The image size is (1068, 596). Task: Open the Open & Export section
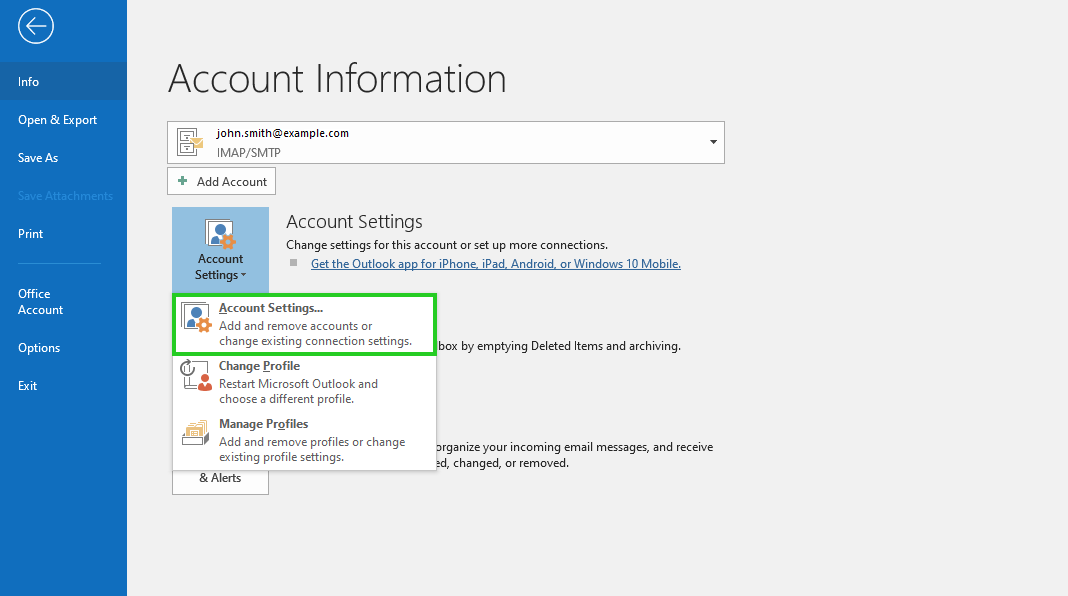[x=58, y=120]
